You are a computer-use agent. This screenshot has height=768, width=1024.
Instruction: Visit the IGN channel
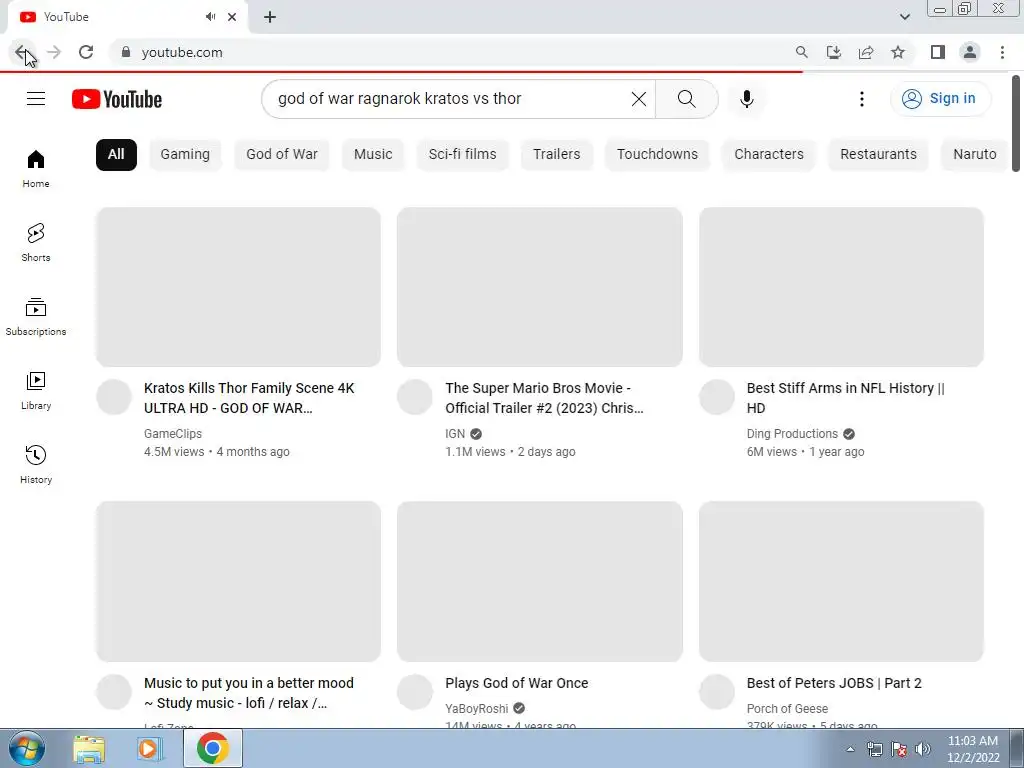pos(455,434)
